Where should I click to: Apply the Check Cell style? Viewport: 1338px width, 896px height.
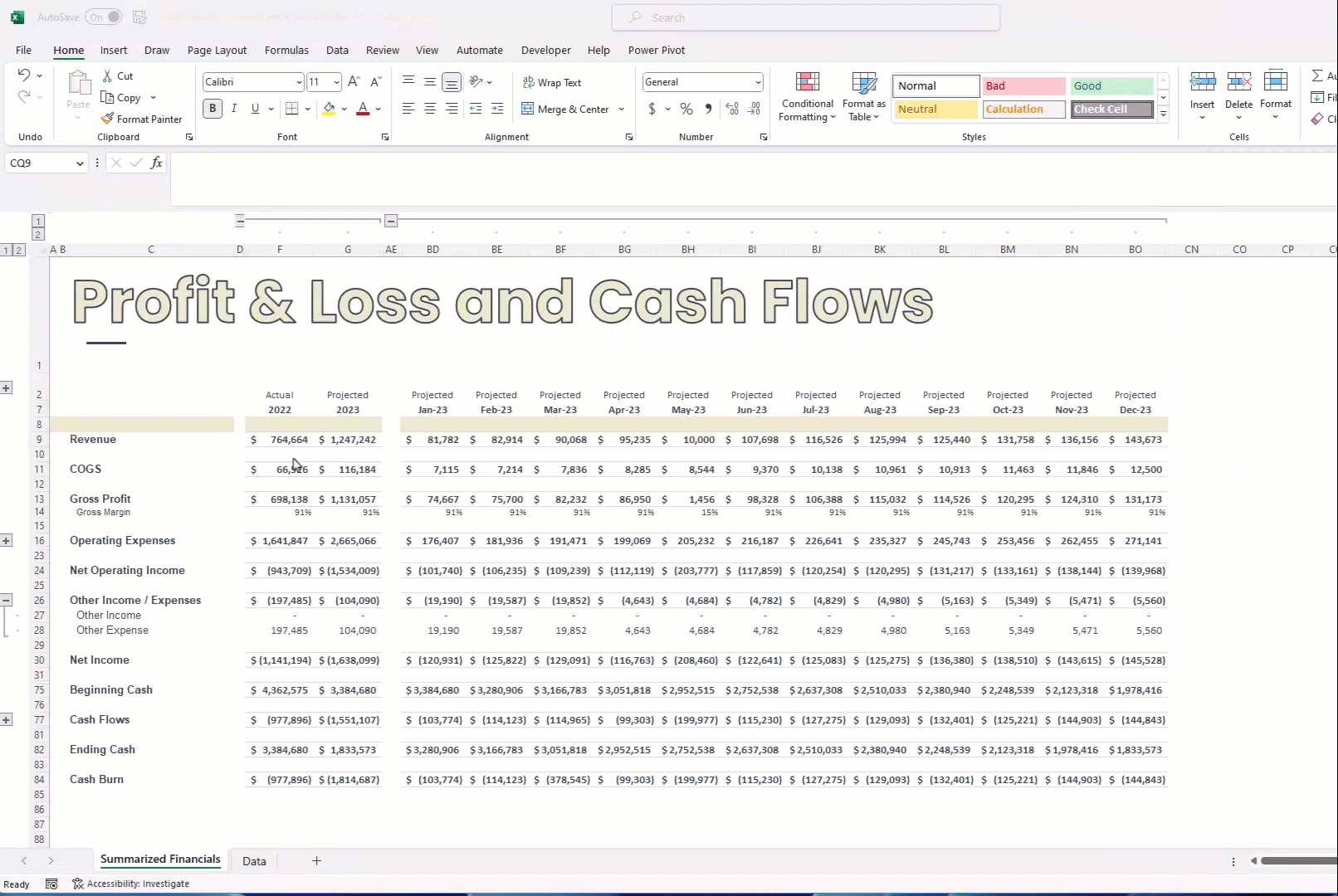pos(1111,109)
